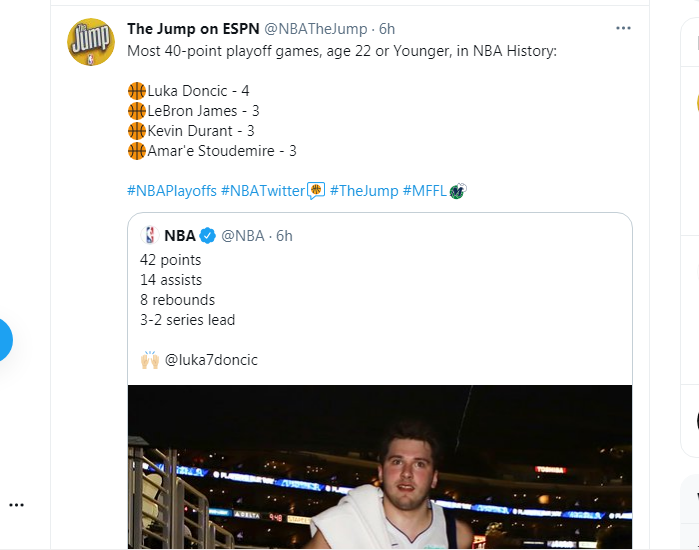Open the #MFFL hashtag
Screen dimensions: 699x550
424,191
